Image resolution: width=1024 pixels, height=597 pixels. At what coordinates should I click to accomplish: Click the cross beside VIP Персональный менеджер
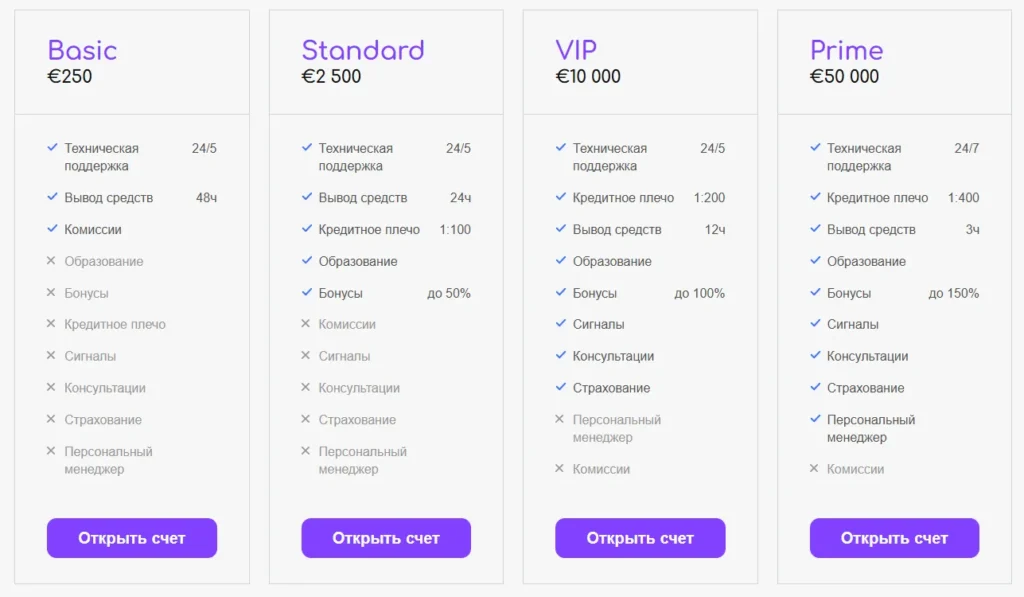click(x=560, y=419)
